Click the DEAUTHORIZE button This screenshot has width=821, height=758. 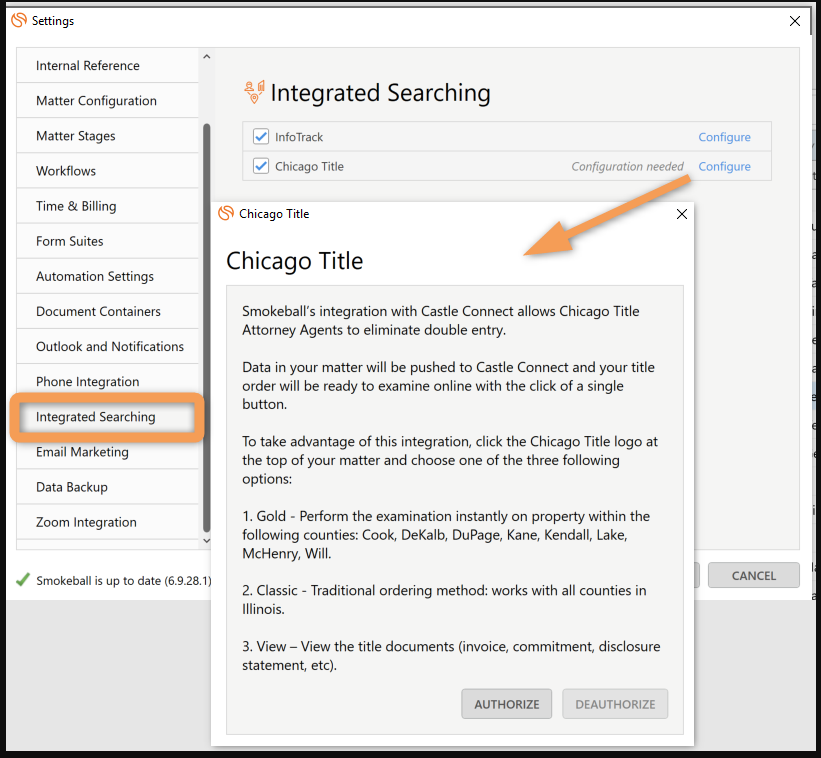click(615, 704)
